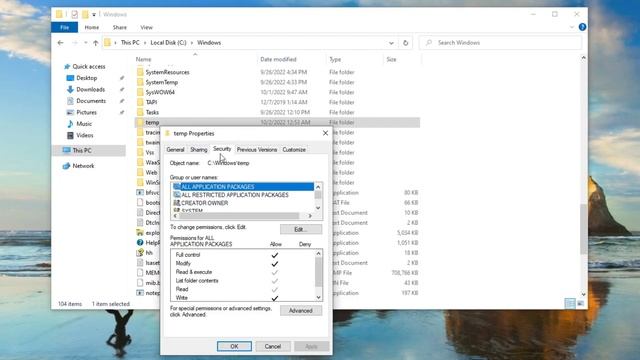Click the Full control permission row
The width and height of the screenshot is (640, 360).
pyautogui.click(x=243, y=255)
